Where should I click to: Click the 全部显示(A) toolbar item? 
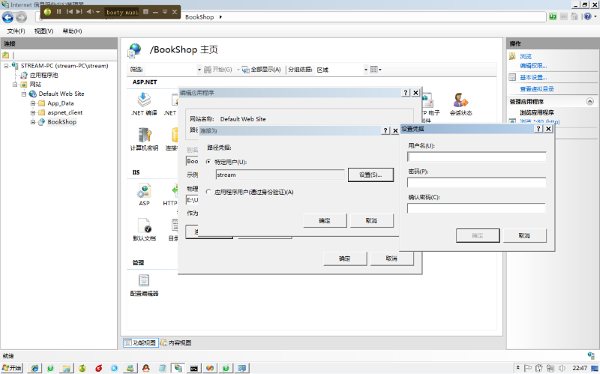(262, 70)
